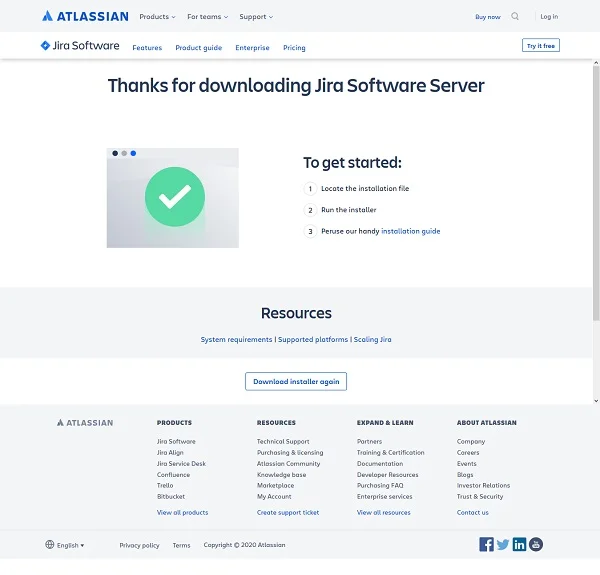This screenshot has height=575, width=600.
Task: Open Jira Align footer link
Action: pos(170,453)
